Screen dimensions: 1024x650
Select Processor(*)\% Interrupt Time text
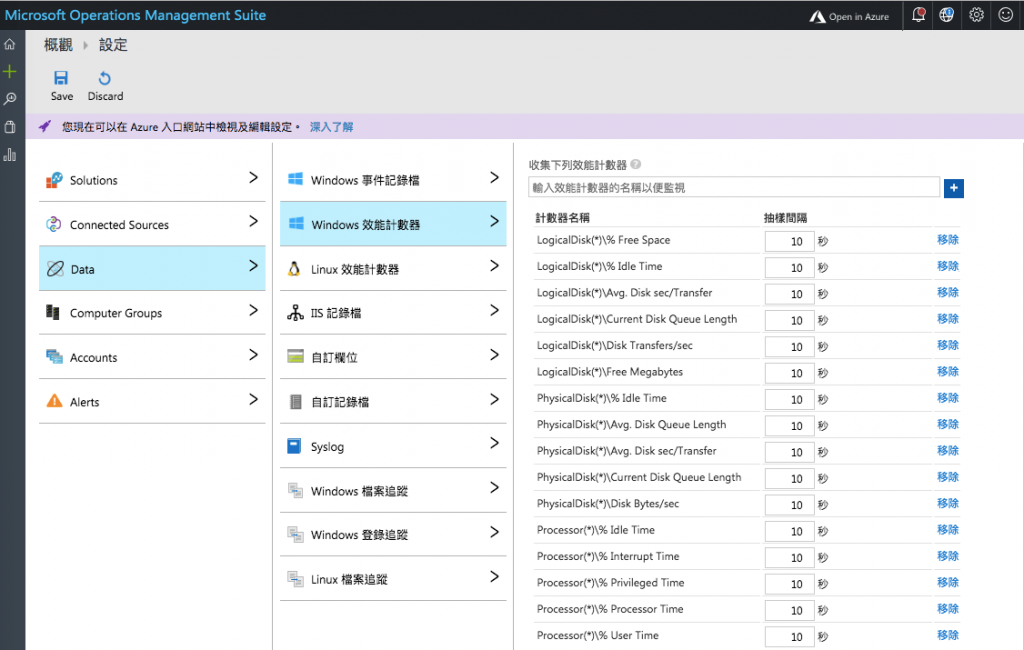tap(608, 556)
